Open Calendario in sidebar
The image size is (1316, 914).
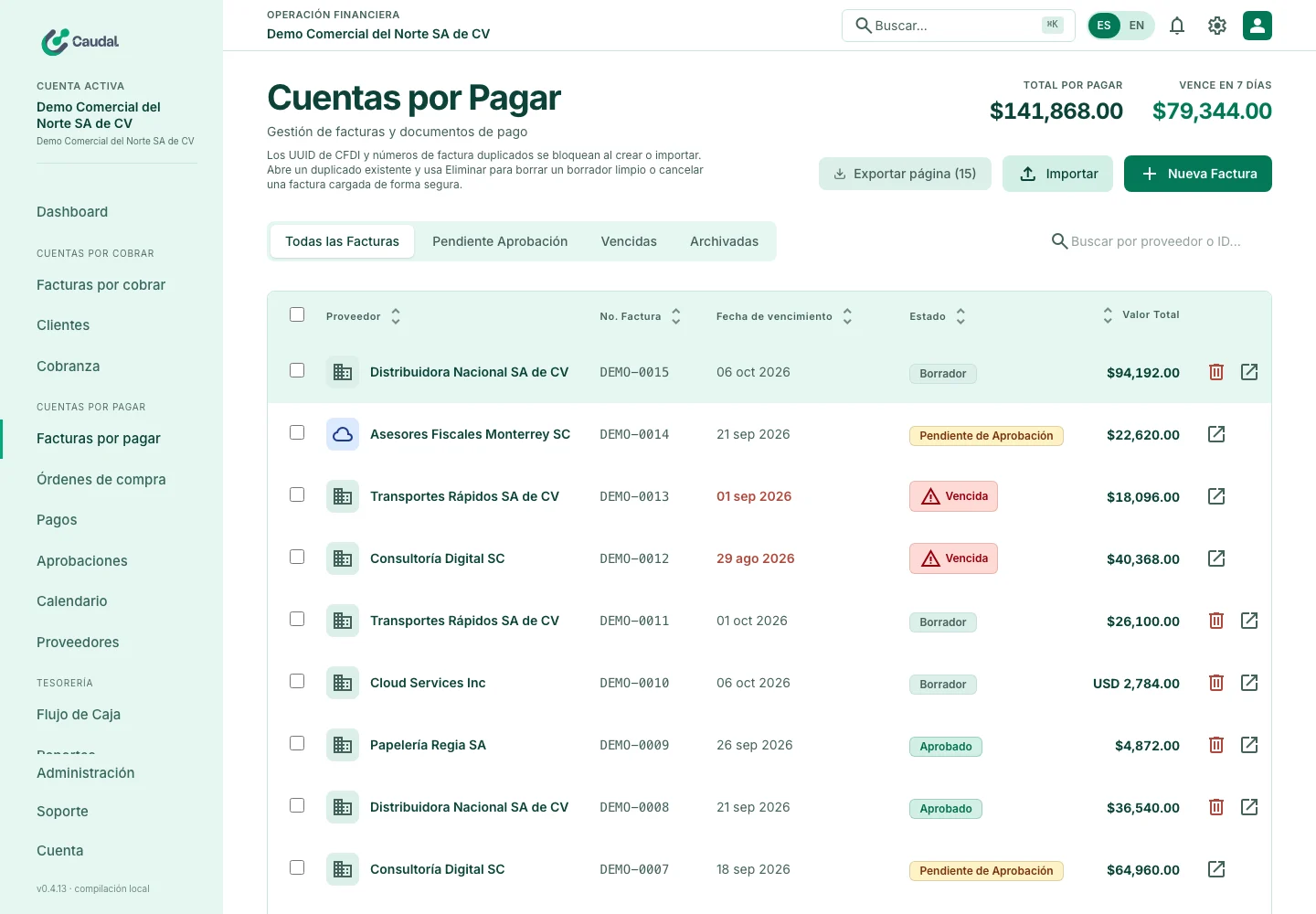72,601
